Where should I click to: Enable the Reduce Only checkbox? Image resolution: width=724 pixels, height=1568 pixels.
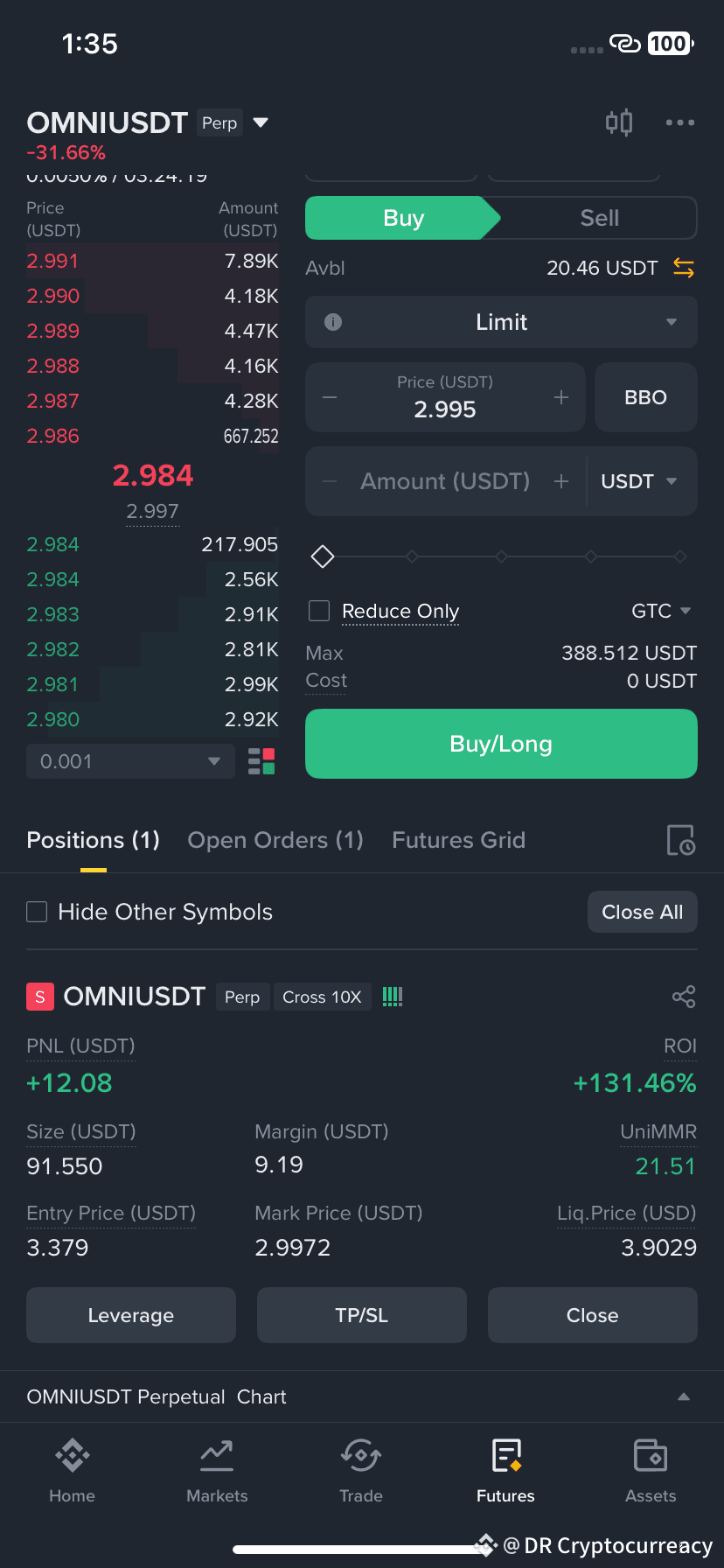click(320, 611)
